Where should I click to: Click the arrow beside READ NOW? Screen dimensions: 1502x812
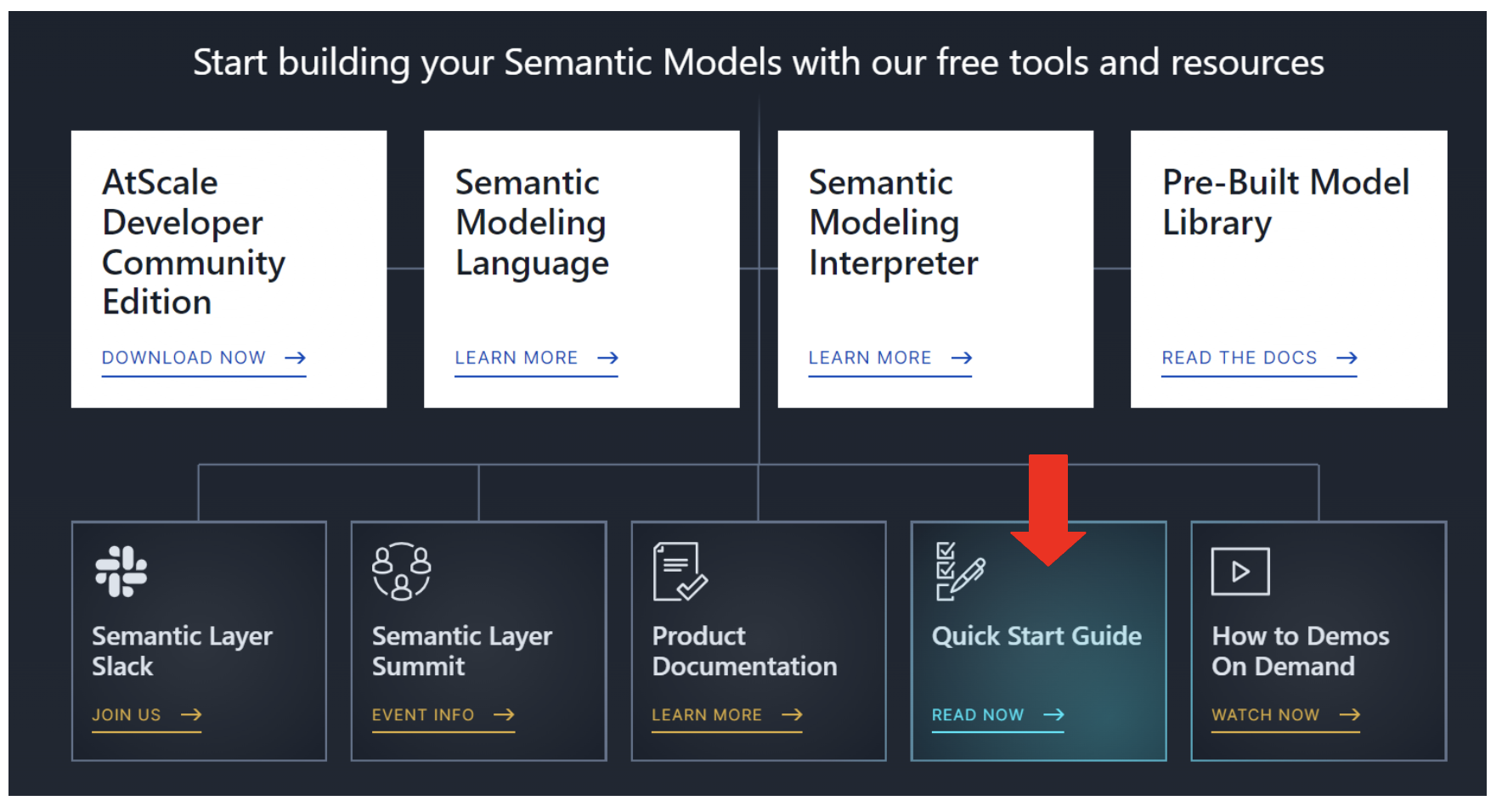click(x=1053, y=714)
